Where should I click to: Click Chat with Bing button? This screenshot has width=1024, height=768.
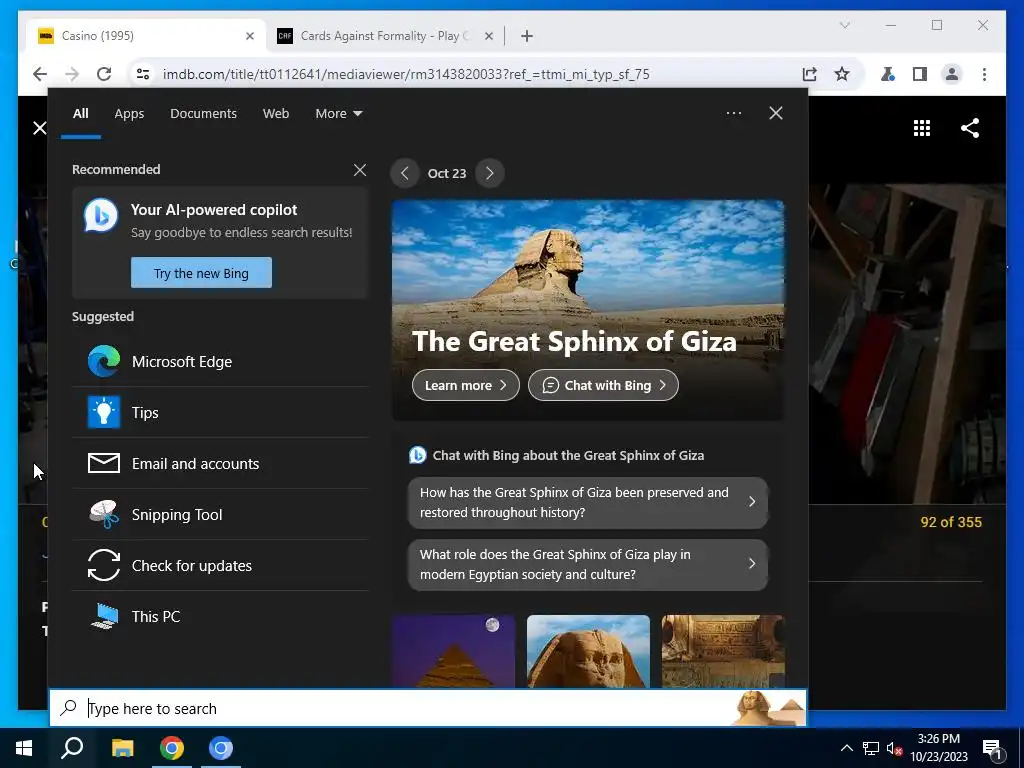pos(603,385)
